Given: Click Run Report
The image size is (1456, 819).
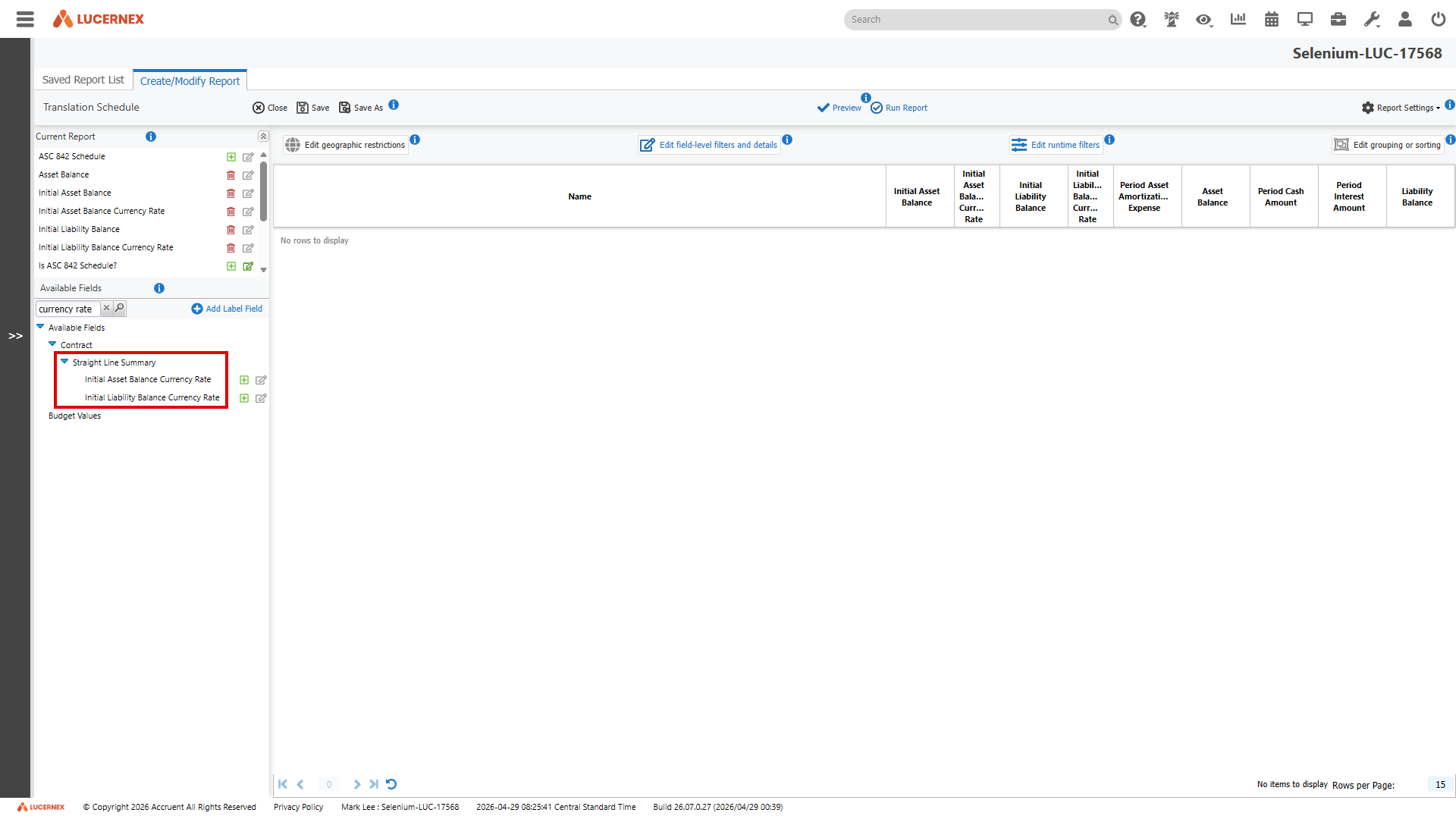Looking at the screenshot, I should click(899, 108).
